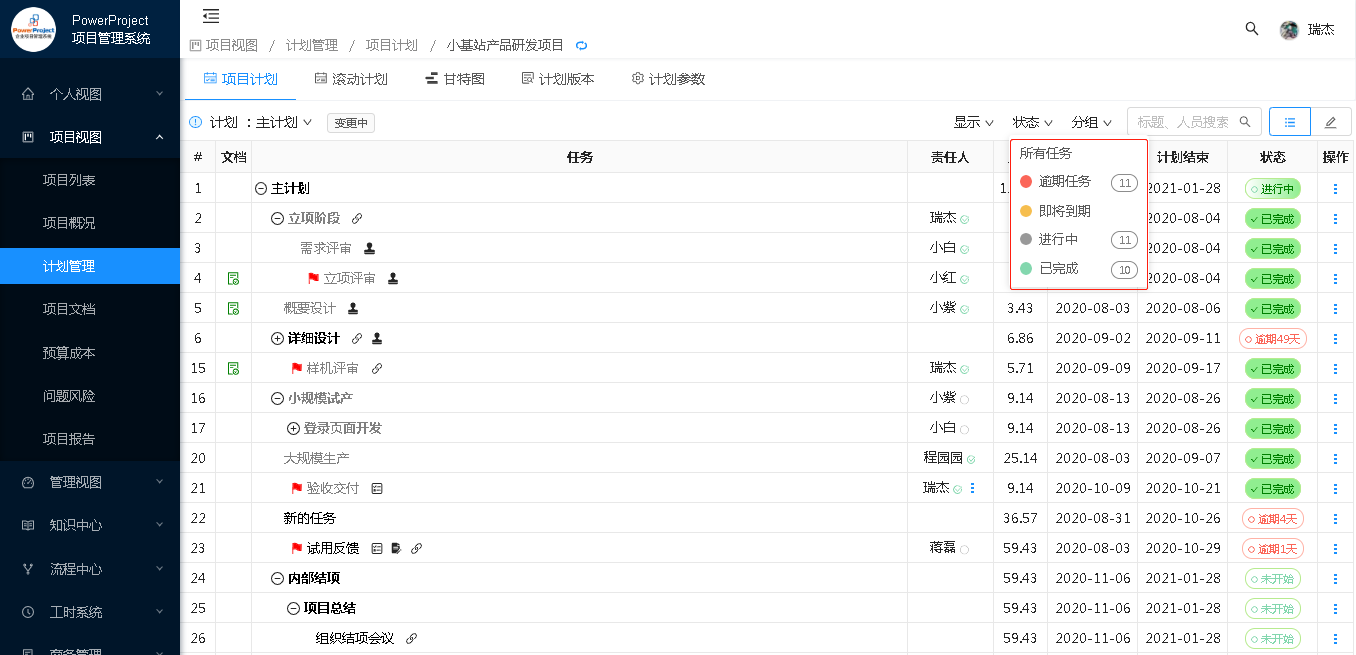Viewport: 1356px width, 655px height.
Task: Click the sidebar collapse hamburger icon
Action: pos(210,16)
